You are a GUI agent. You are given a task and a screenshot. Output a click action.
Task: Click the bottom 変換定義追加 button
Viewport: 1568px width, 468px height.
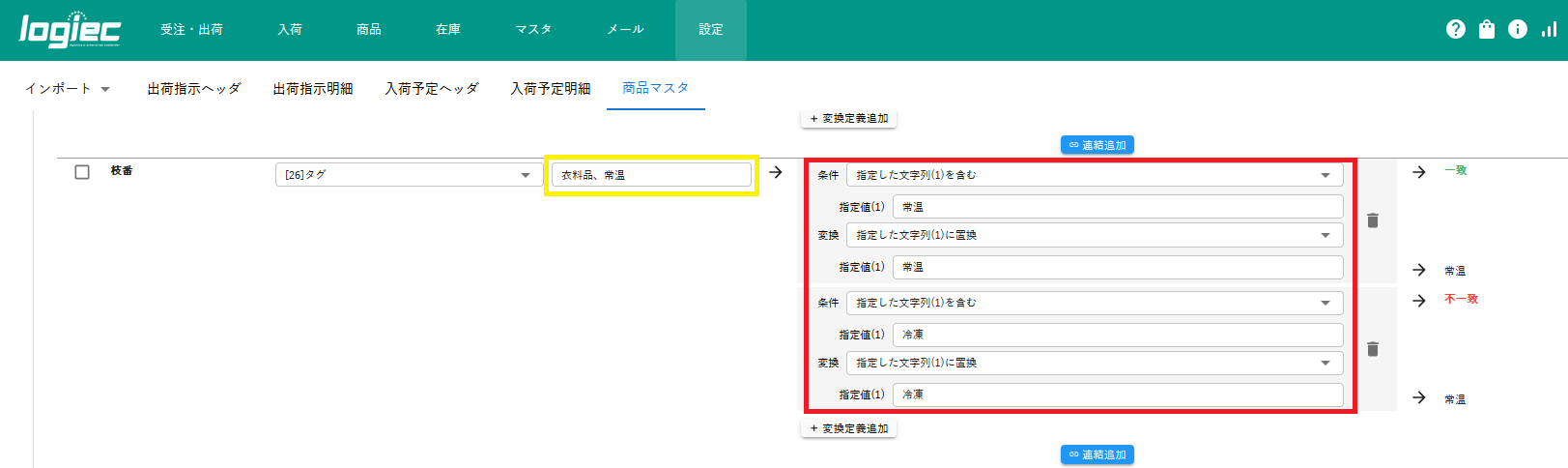848,428
